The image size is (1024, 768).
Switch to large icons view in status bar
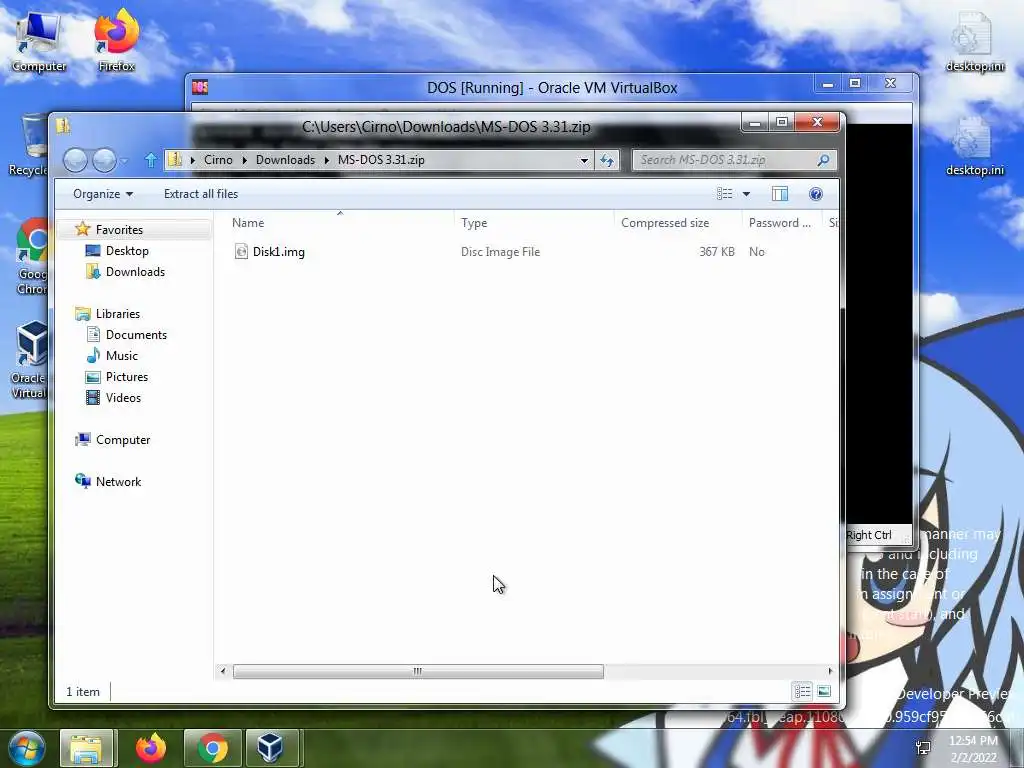tap(824, 691)
